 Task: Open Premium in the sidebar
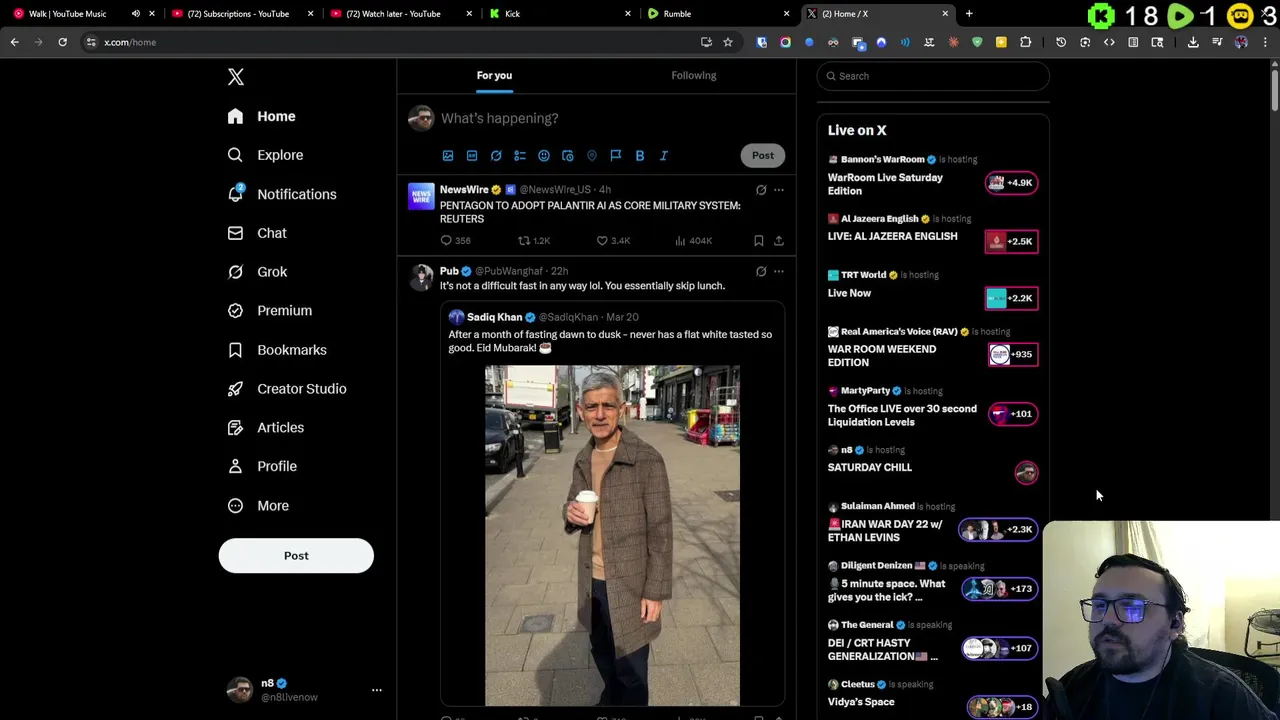pyautogui.click(x=270, y=311)
